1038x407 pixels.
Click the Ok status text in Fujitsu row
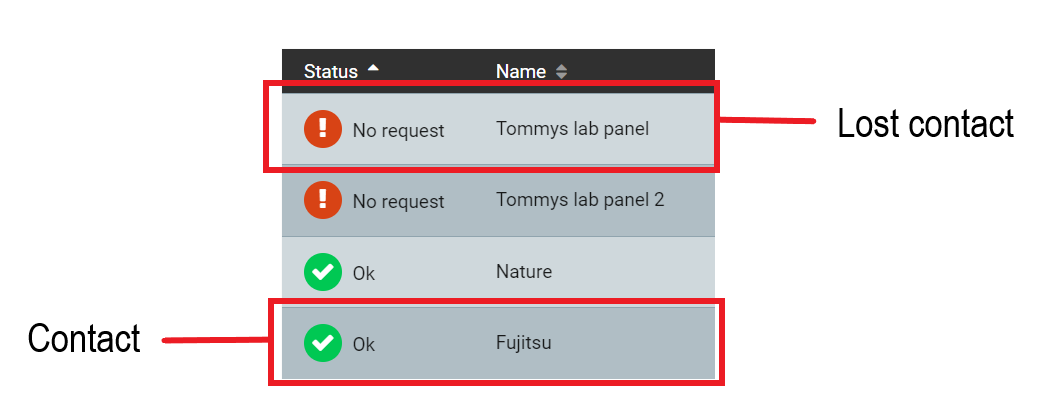pyautogui.click(x=363, y=344)
